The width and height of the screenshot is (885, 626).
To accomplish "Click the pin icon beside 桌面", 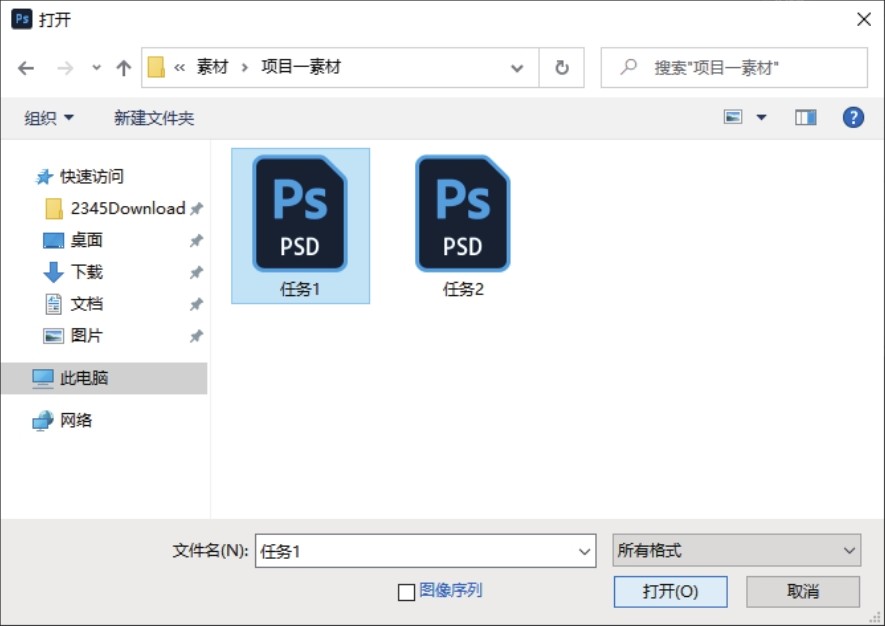I will click(x=196, y=241).
